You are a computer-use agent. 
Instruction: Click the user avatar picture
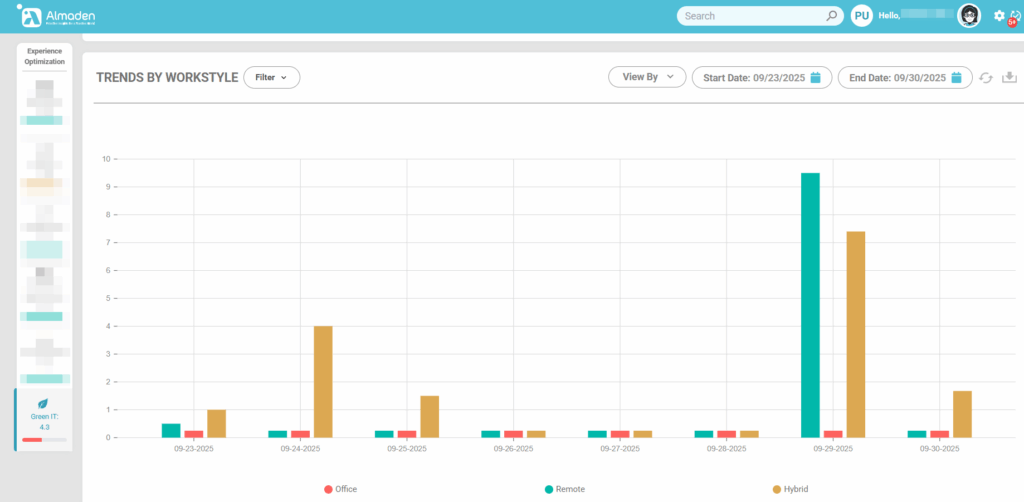[968, 16]
